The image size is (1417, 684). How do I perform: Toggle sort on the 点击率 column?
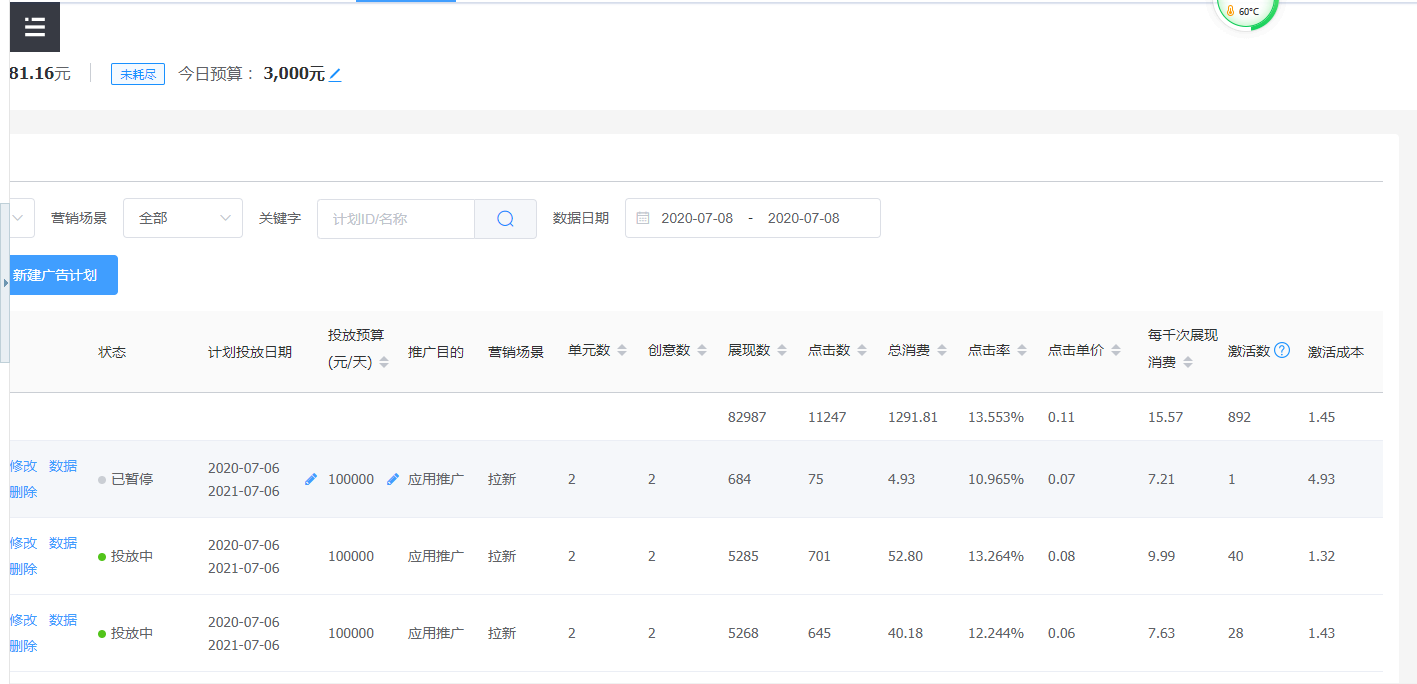[1022, 350]
